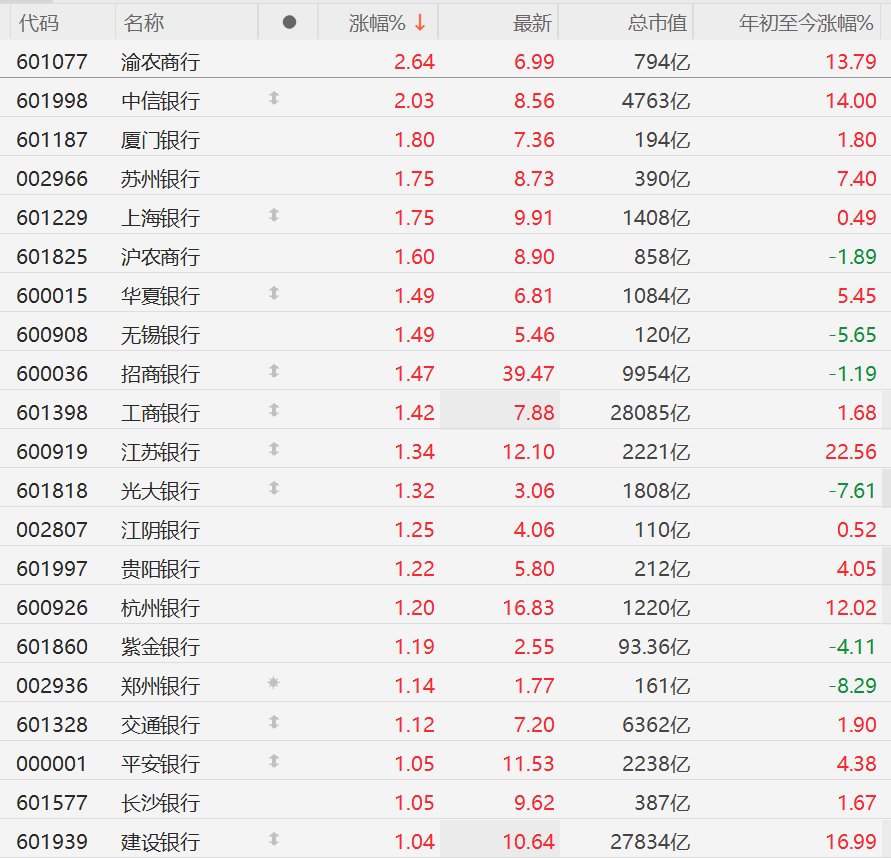This screenshot has height=858, width=891.
Task: Select stock name 中信银行
Action: (160, 101)
